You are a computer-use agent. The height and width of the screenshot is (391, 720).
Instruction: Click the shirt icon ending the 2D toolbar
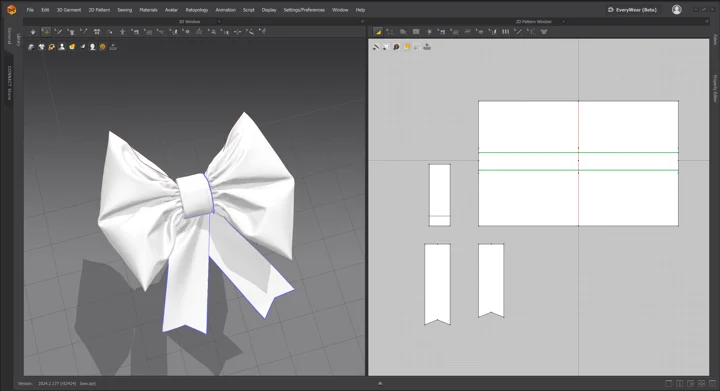point(544,32)
